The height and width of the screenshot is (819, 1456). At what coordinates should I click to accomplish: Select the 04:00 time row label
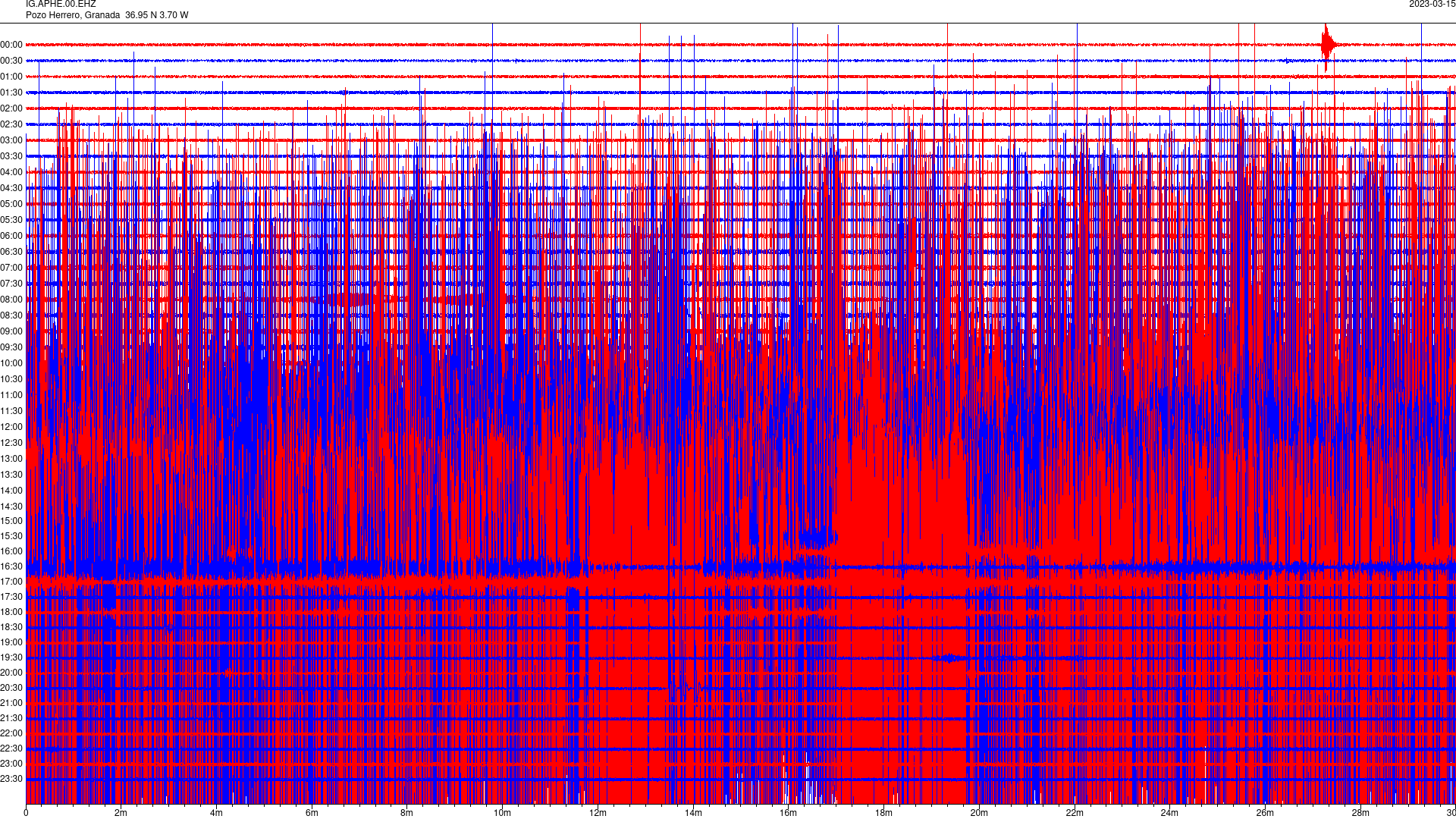point(11,172)
